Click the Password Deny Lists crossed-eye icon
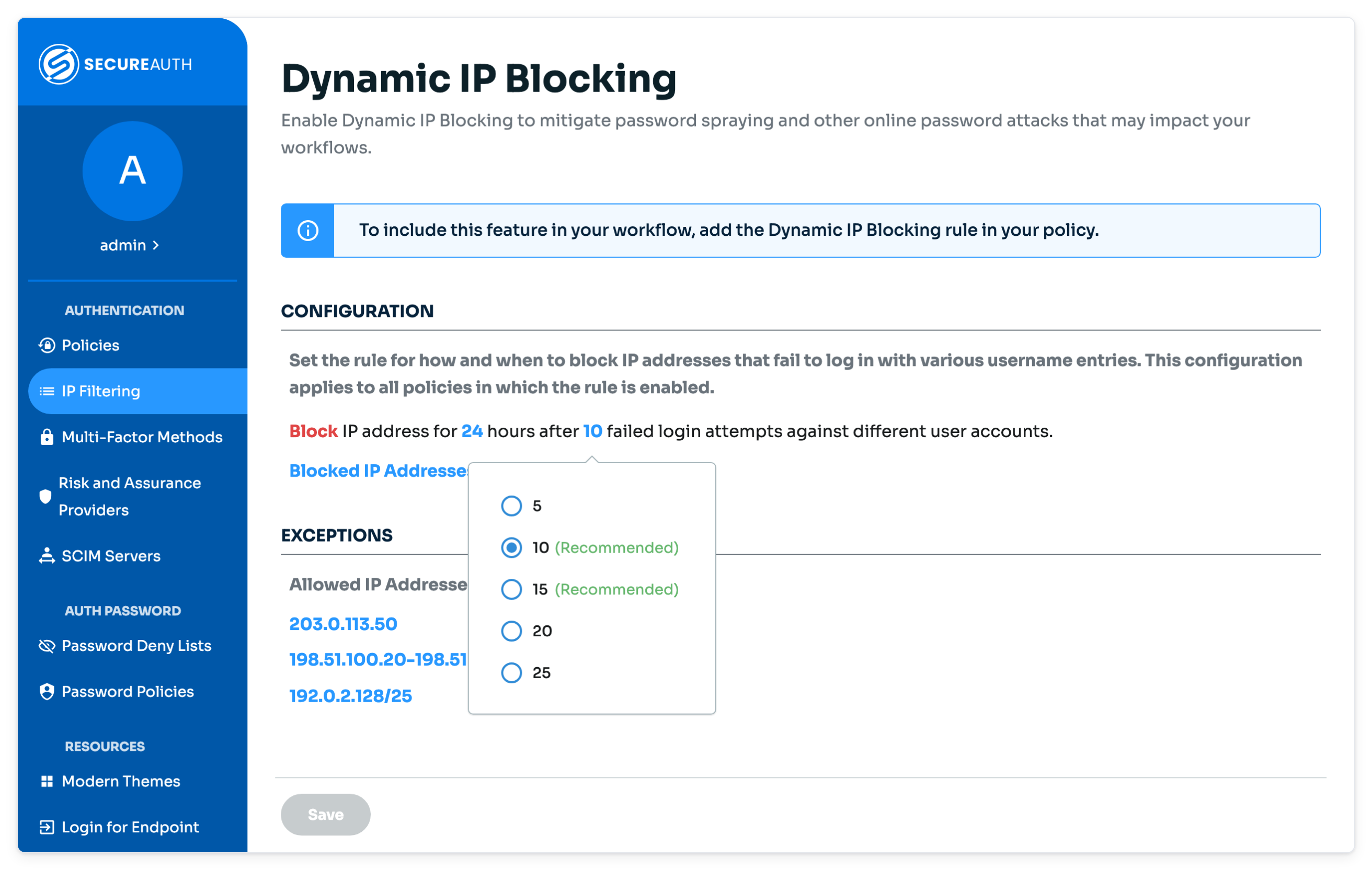Image resolution: width=1372 pixels, height=870 pixels. tap(47, 646)
